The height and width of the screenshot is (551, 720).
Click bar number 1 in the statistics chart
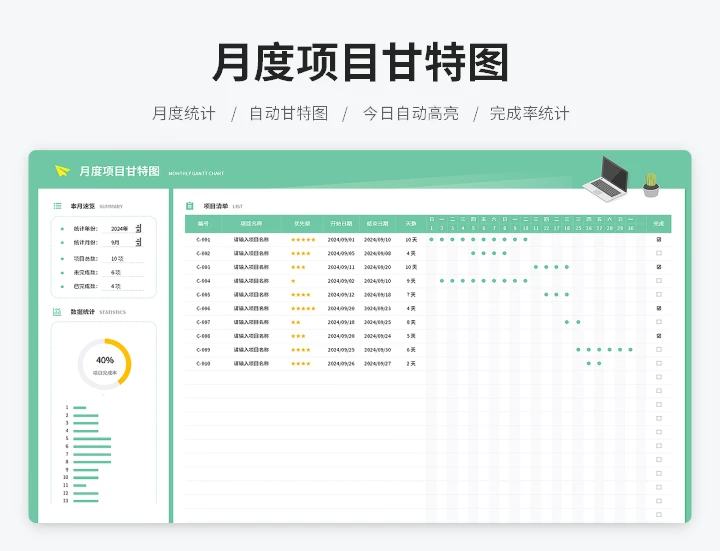point(80,408)
